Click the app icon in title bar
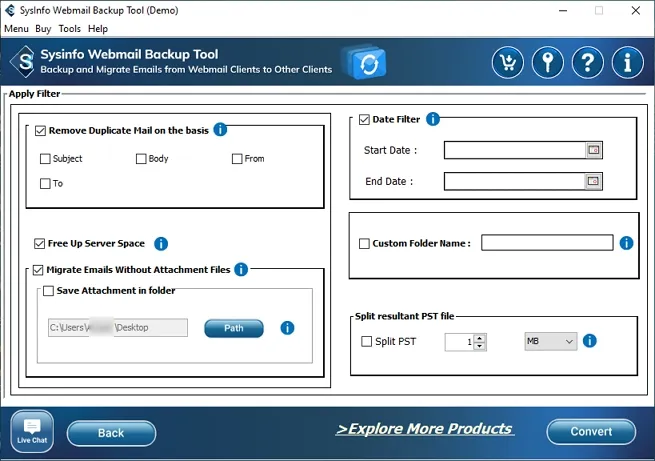Image resolution: width=655 pixels, height=461 pixels. pos(10,10)
